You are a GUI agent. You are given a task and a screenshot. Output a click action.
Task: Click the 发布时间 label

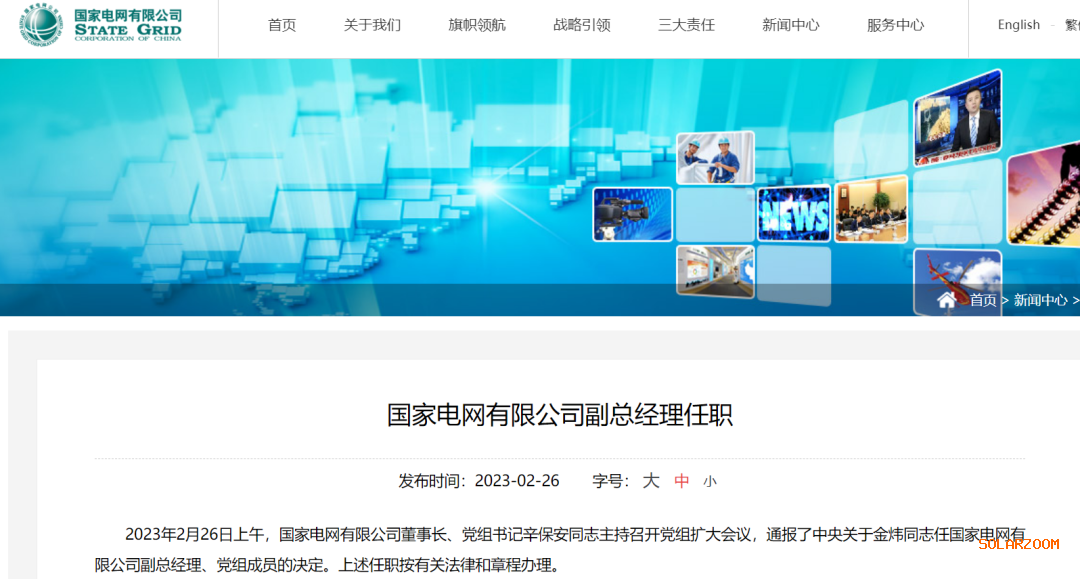coord(433,481)
